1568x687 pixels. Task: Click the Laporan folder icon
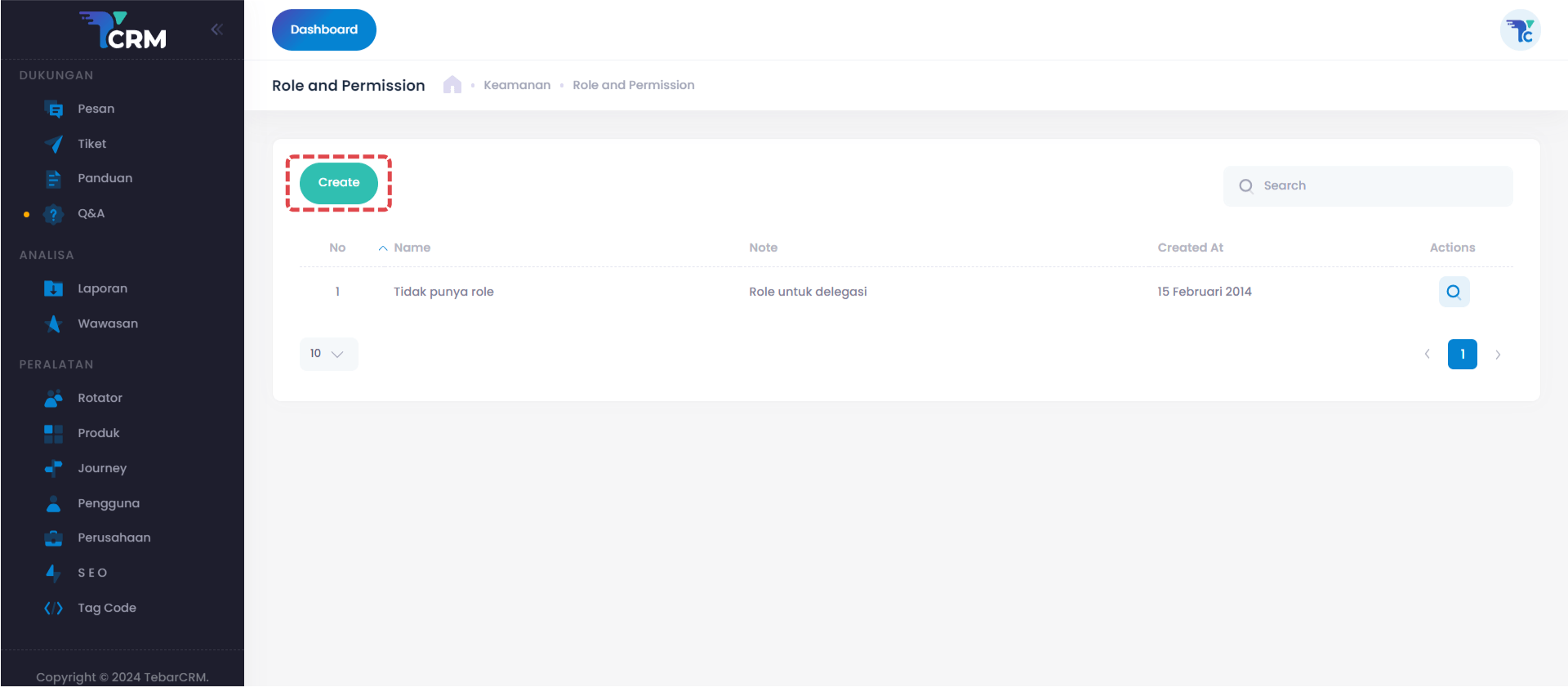pyautogui.click(x=54, y=289)
